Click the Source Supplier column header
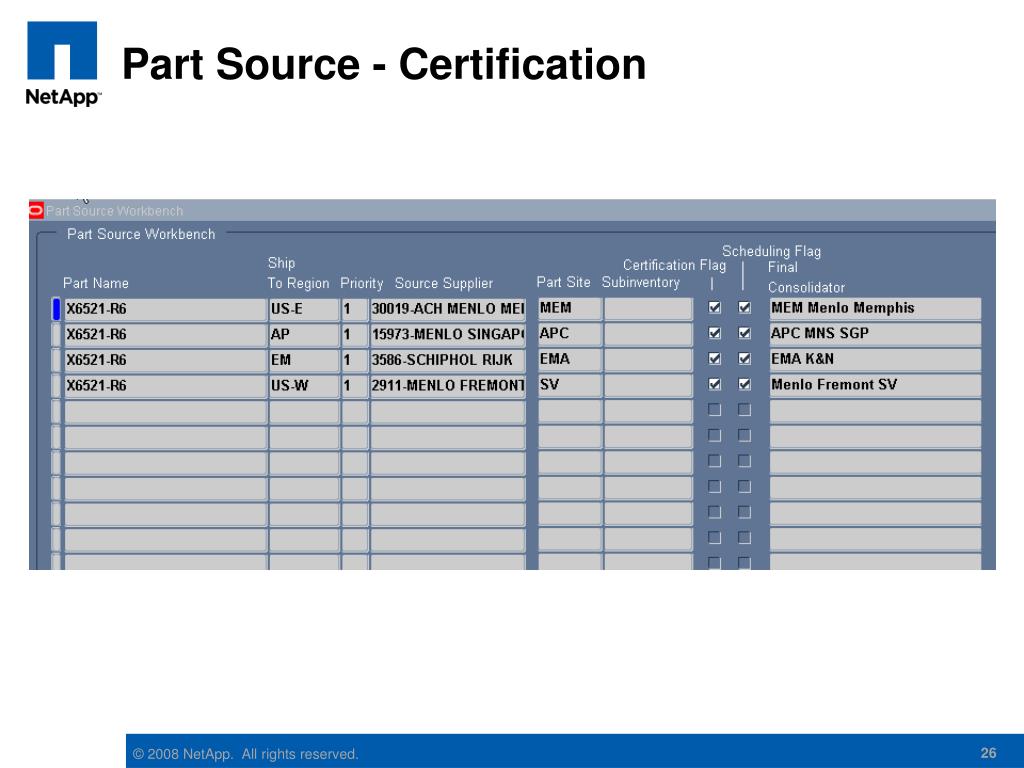The image size is (1024, 768). click(x=443, y=283)
